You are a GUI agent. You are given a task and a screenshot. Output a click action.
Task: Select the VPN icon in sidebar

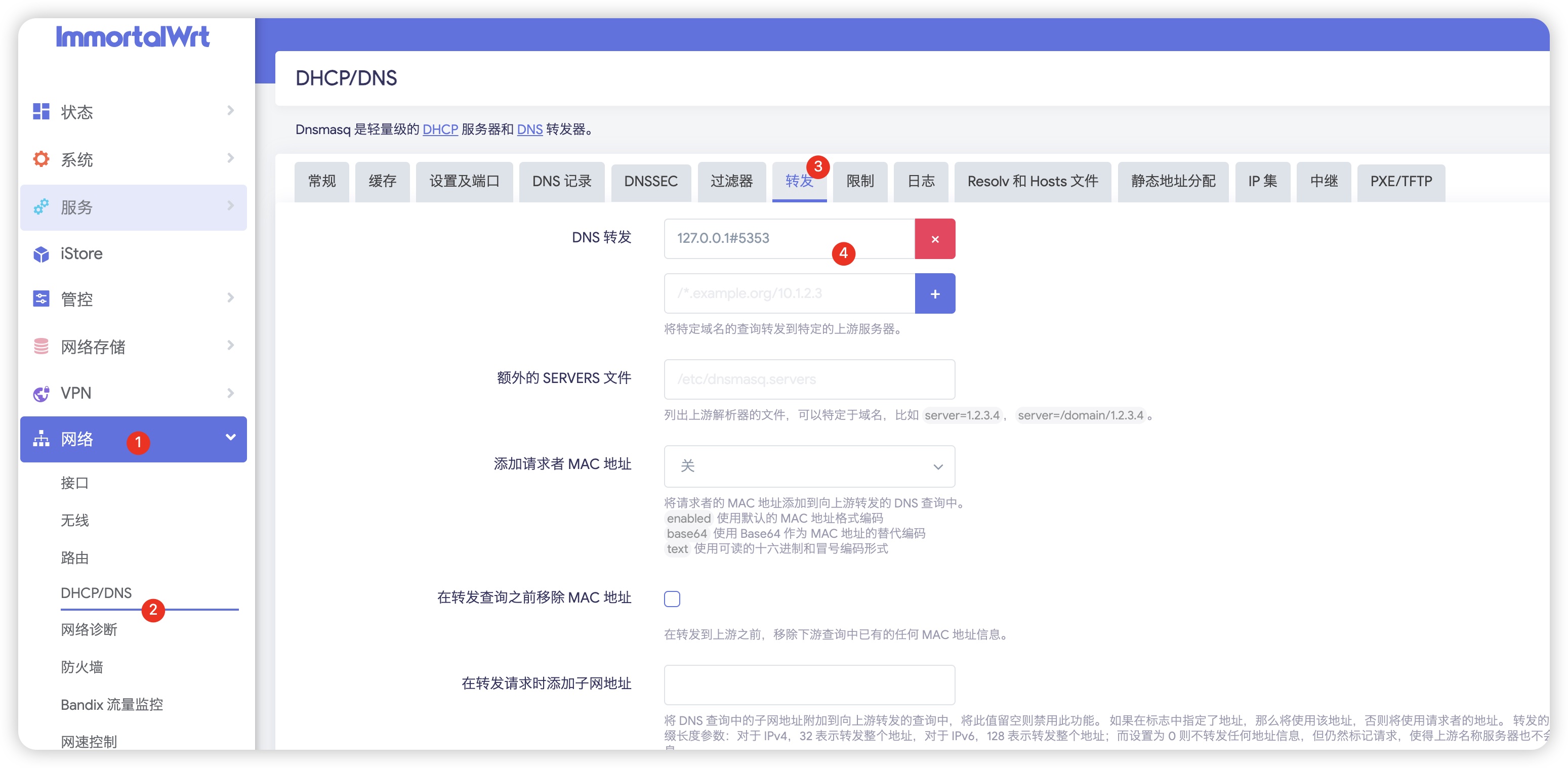pos(40,393)
